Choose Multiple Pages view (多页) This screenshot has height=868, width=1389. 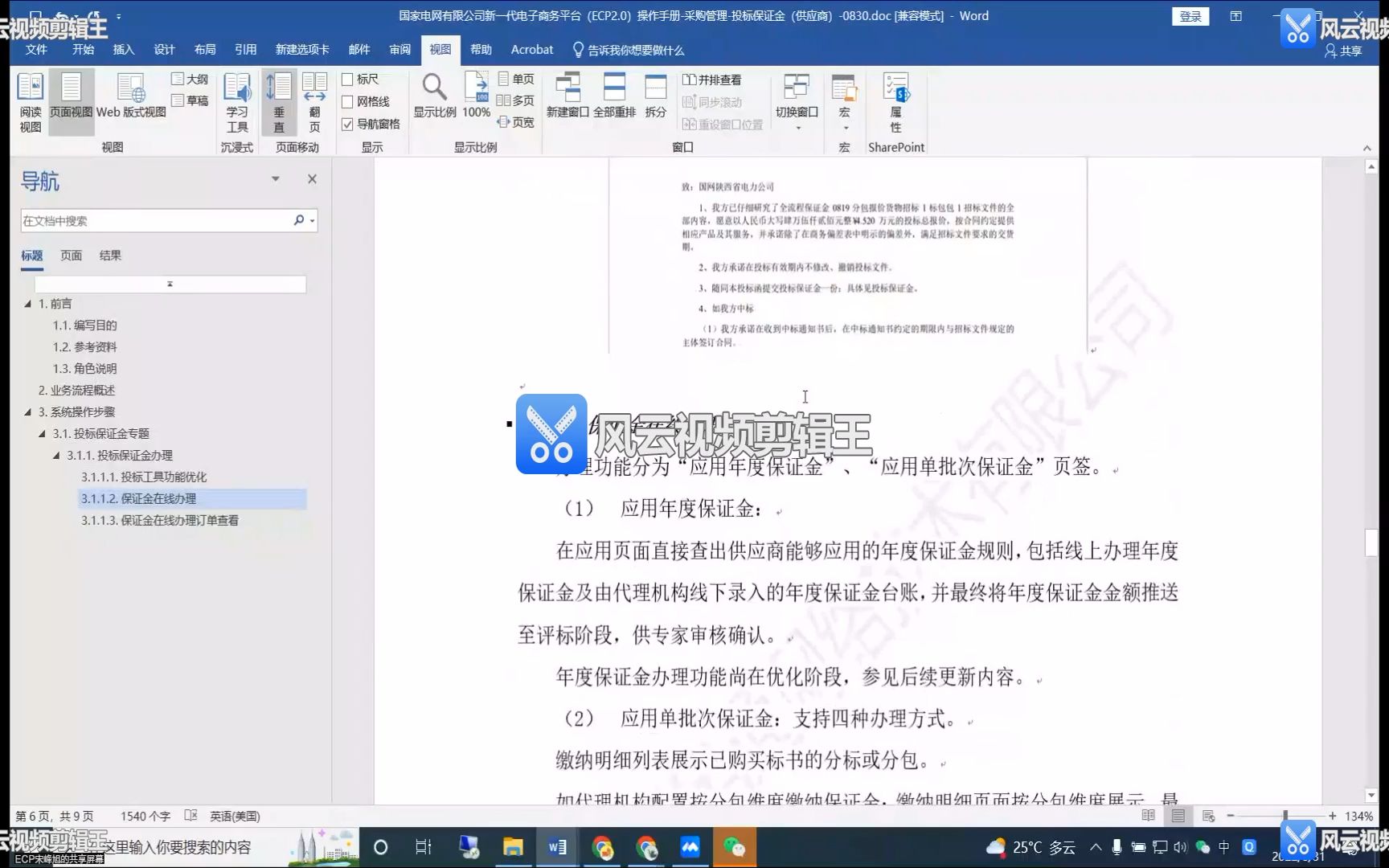tap(515, 100)
